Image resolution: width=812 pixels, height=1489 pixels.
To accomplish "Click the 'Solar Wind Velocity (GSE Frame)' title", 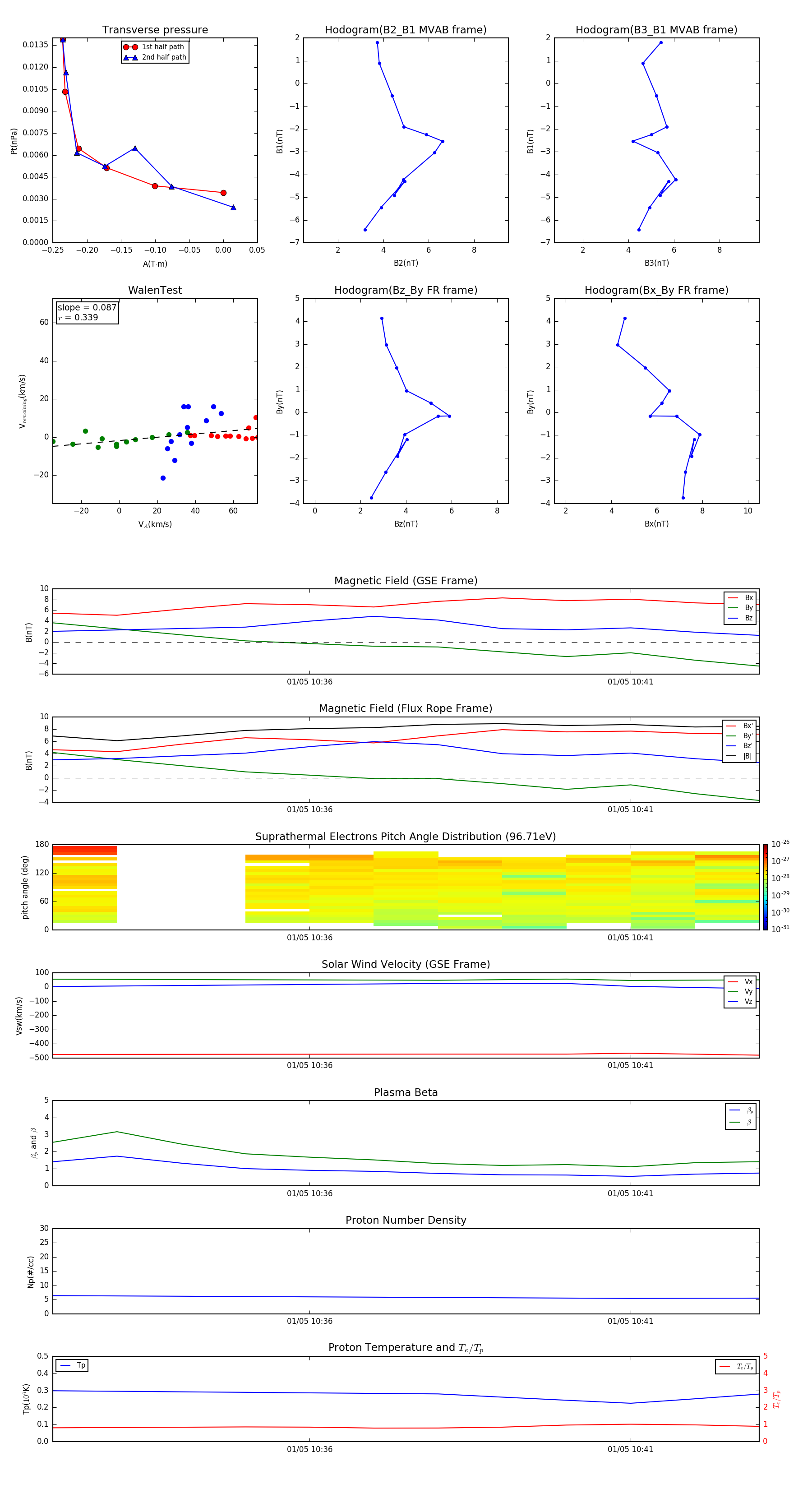I will (x=406, y=965).
